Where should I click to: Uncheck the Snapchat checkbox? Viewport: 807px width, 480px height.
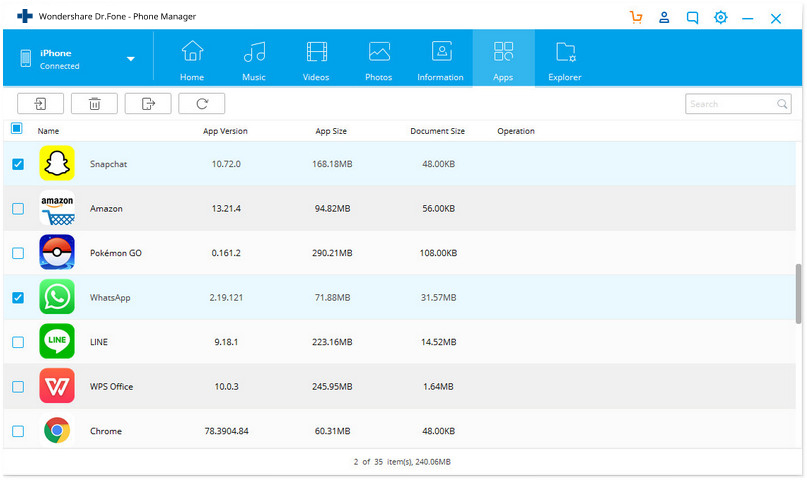[18, 164]
